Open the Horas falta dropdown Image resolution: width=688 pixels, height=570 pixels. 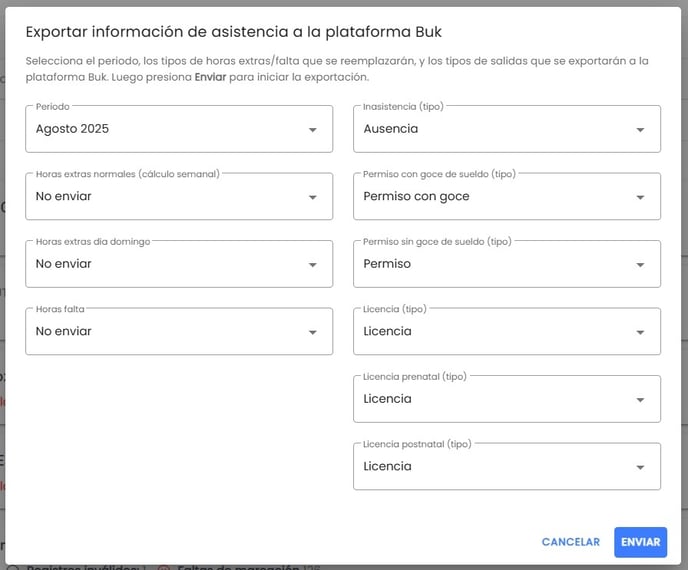pyautogui.click(x=179, y=331)
